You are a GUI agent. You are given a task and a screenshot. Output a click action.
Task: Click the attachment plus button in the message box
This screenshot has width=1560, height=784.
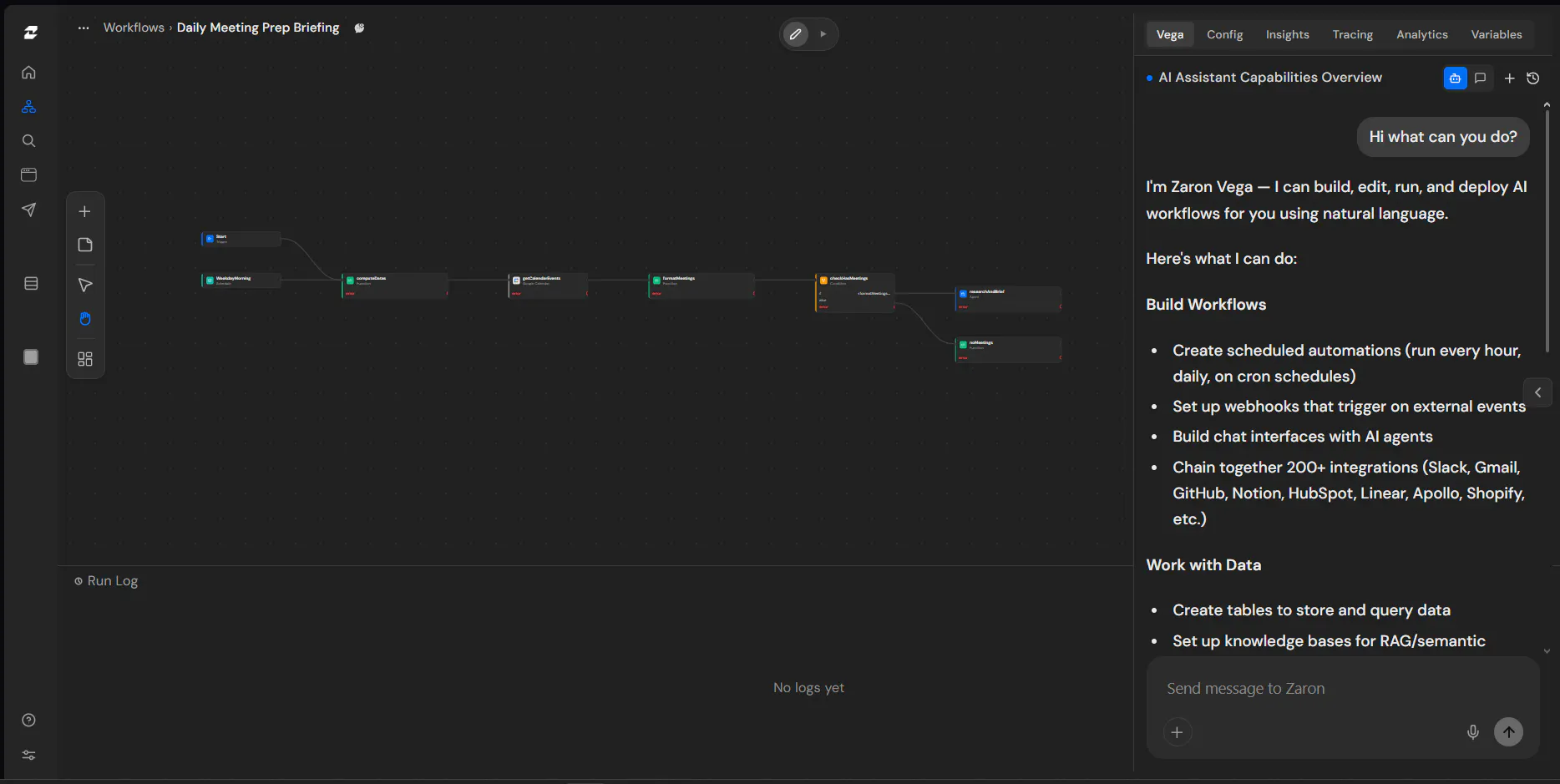1178,732
